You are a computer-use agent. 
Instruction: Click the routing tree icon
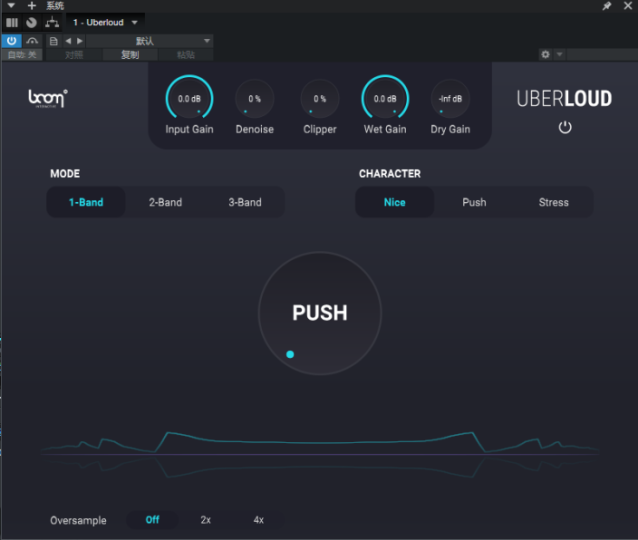[x=51, y=22]
